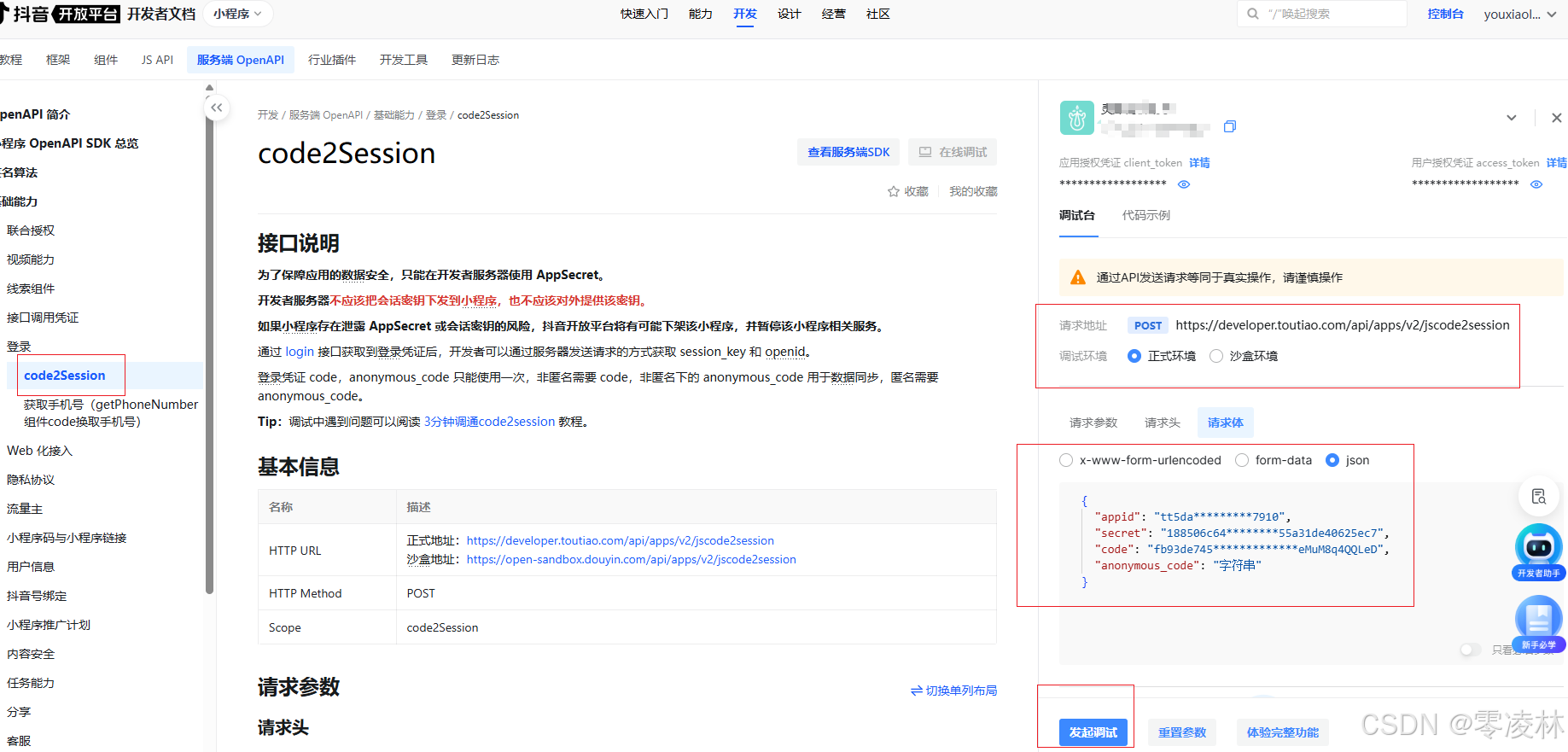The width and height of the screenshot is (1568, 752).
Task: Select 接口调用凭证 in sidebar
Action: [x=43, y=318]
